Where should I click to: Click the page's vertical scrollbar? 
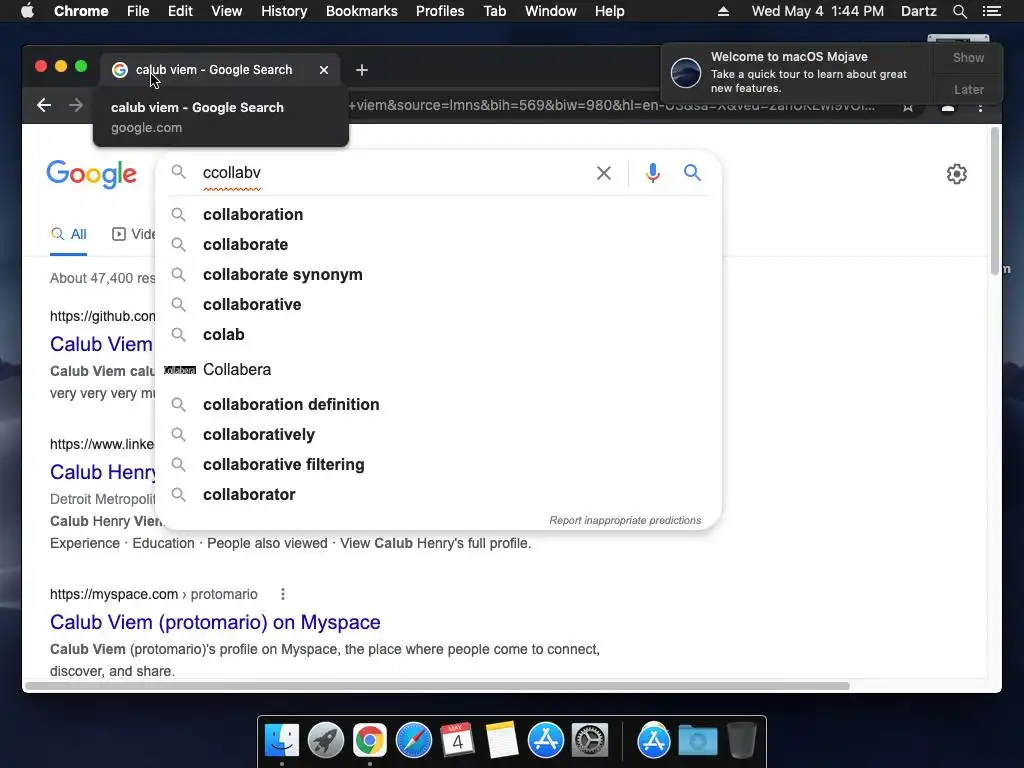coord(995,201)
